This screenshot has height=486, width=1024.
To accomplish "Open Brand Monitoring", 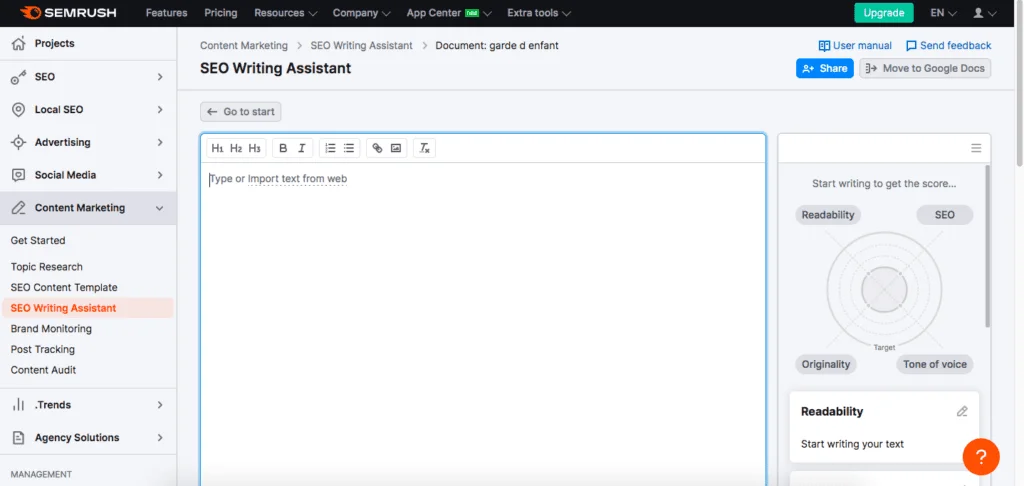I will click(x=51, y=329).
